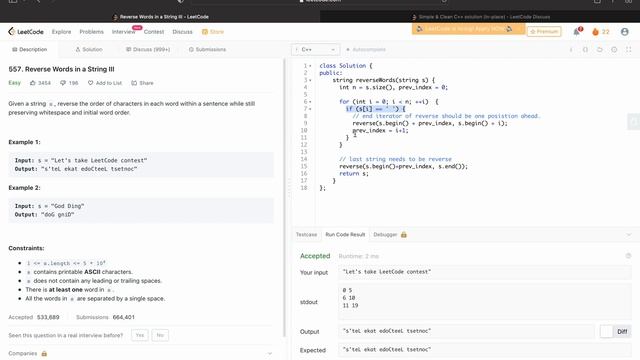Click the Example 2 code block
The width and height of the screenshot is (640, 360).
(x=141, y=211)
